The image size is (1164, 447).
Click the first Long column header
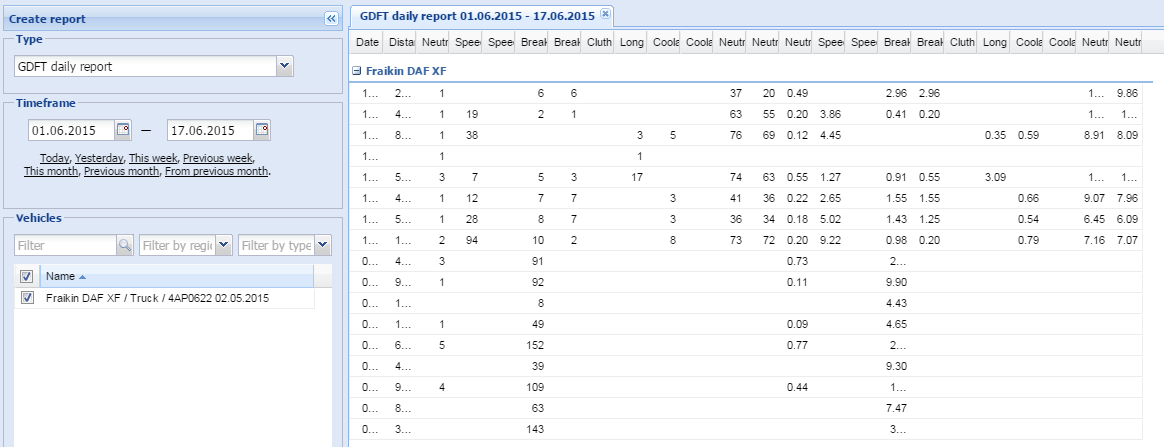tap(630, 43)
